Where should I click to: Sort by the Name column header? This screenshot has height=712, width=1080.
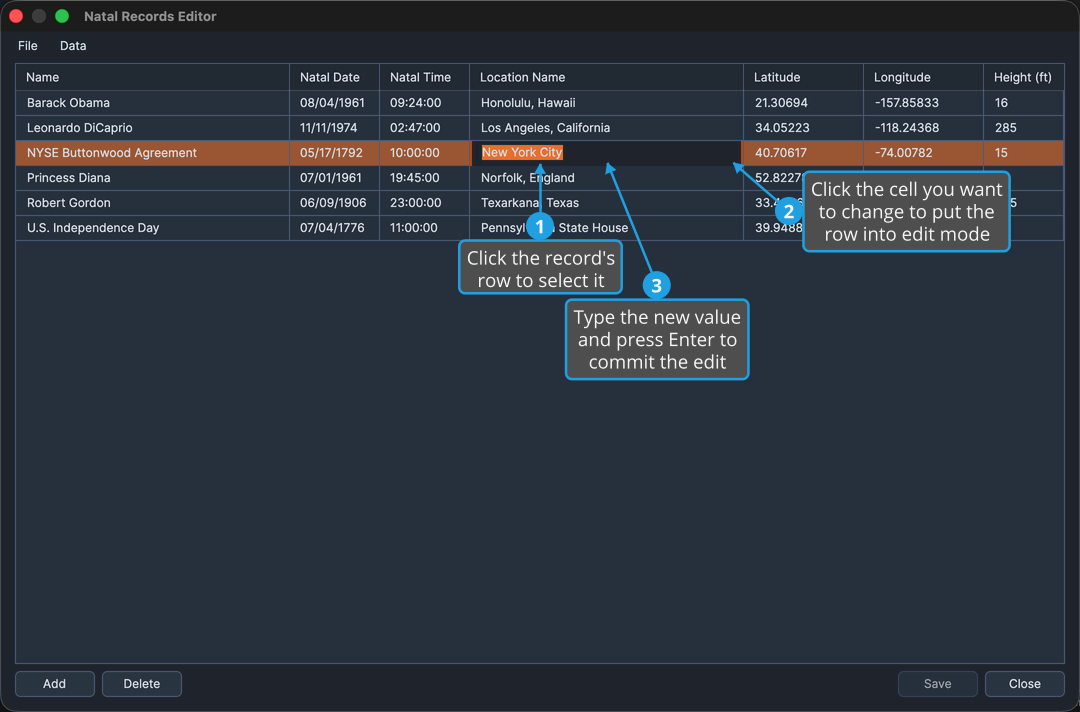[x=152, y=77]
